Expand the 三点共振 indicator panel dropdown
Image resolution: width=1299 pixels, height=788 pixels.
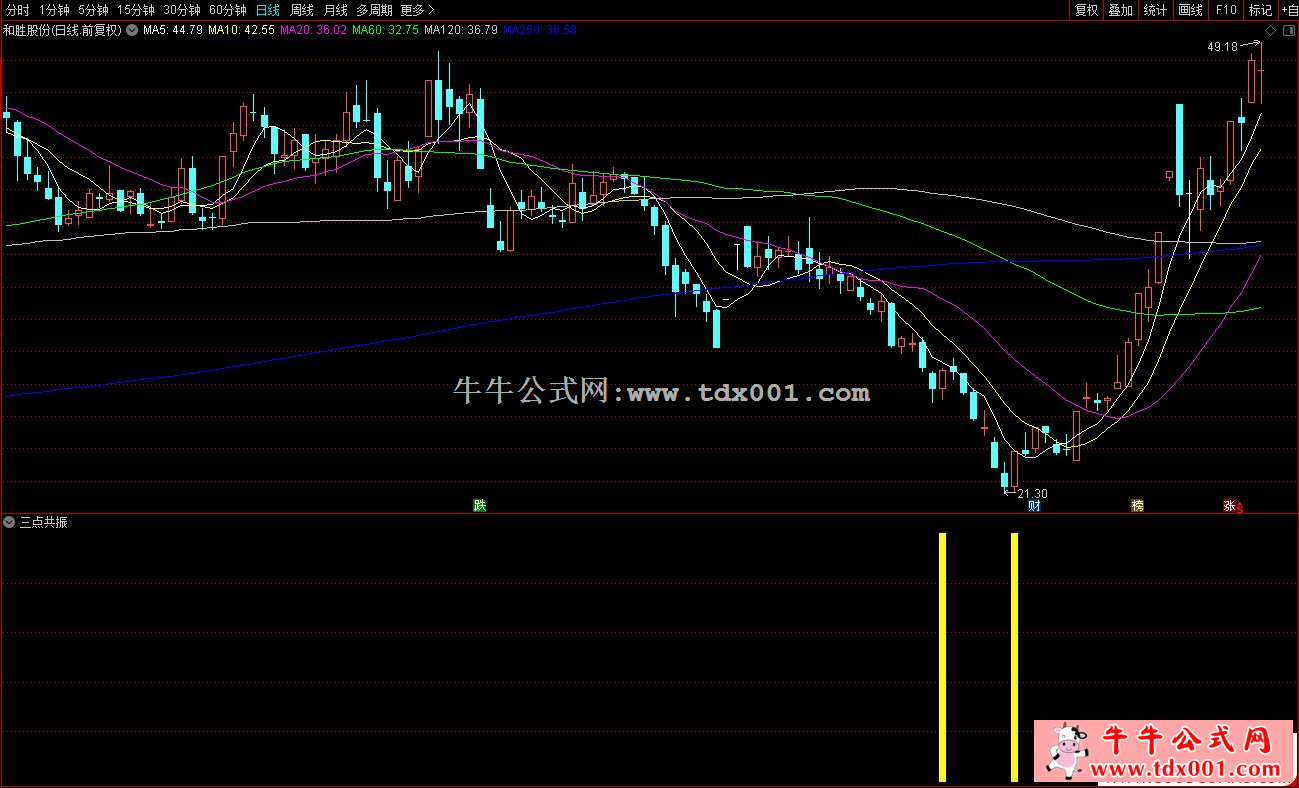[x=10, y=522]
